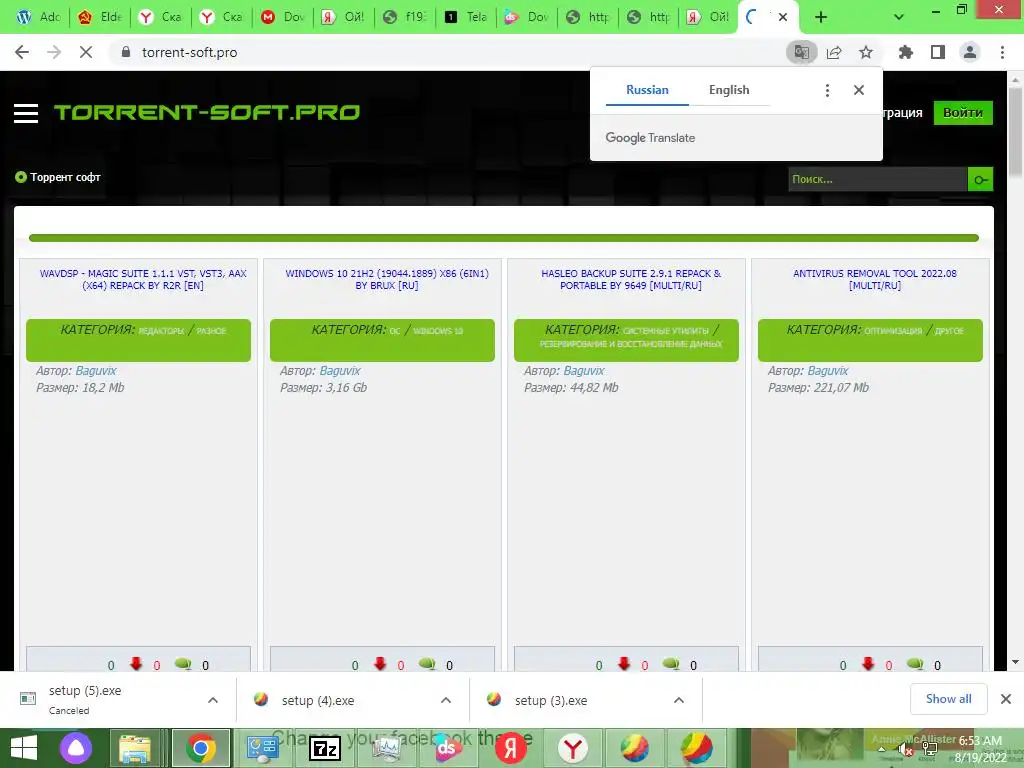Viewport: 1024px width, 768px height.
Task: Open the Chrome three-dot menu
Action: (1002, 52)
